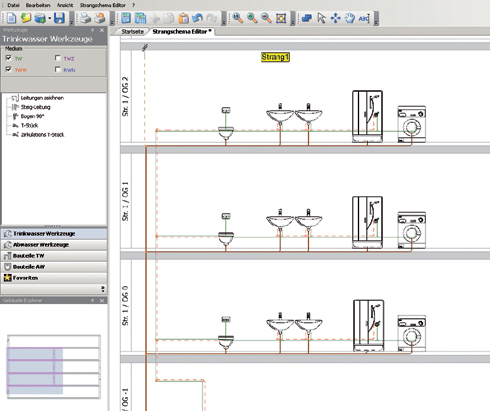Image resolution: width=490 pixels, height=411 pixels.
Task: Enable the TWZ medium checkbox
Action: click(58, 58)
